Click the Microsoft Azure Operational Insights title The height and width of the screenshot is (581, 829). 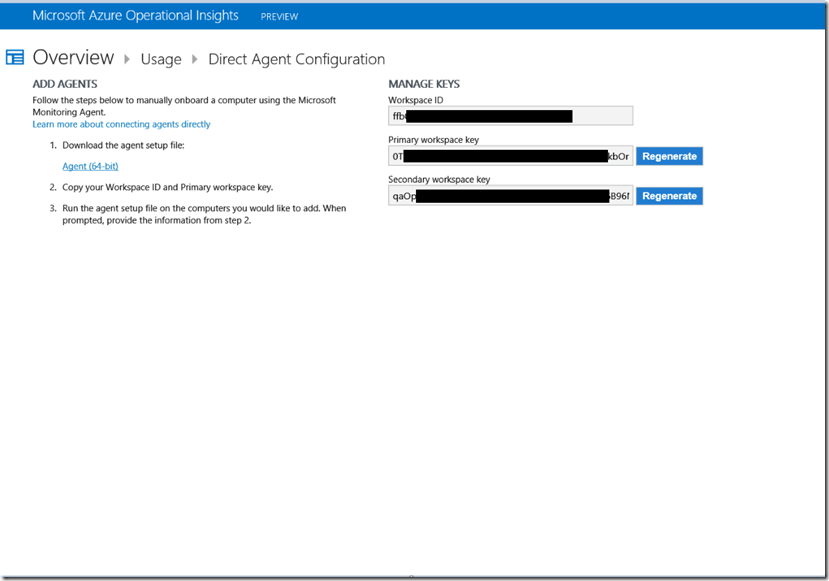pos(135,16)
